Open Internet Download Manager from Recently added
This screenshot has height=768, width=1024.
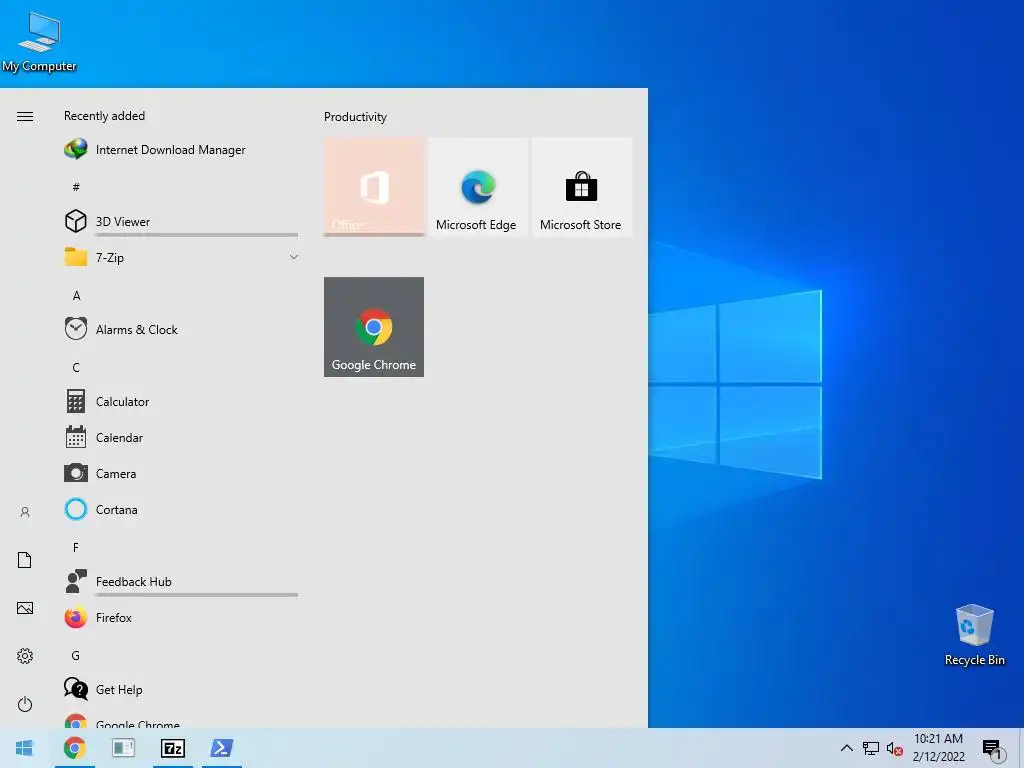(181, 150)
